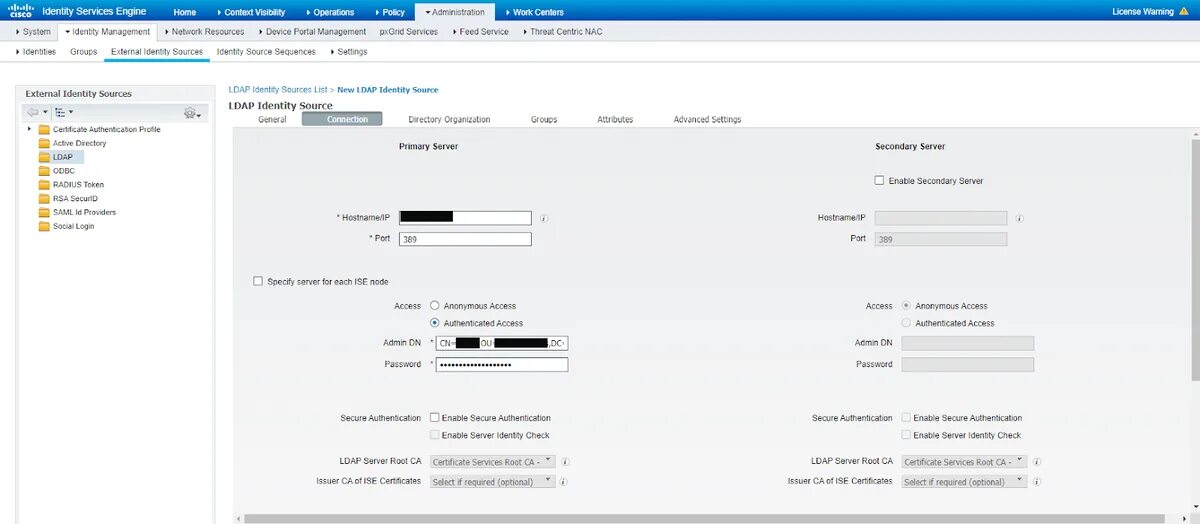Screen dimensions: 1200x524
Task: Switch to the Directory Organization tab
Action: pos(449,119)
